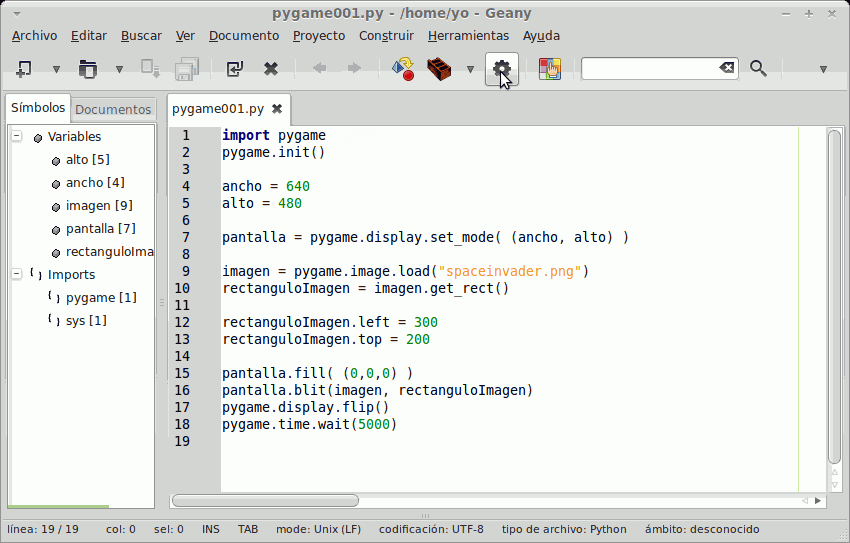Click the Compile file icon

[403, 69]
